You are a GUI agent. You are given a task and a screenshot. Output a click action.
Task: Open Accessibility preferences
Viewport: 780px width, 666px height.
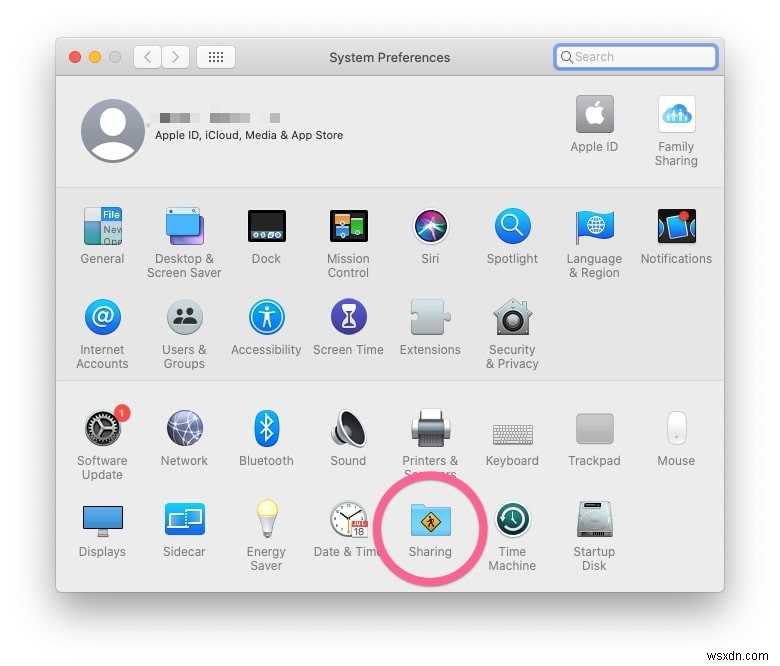267,317
